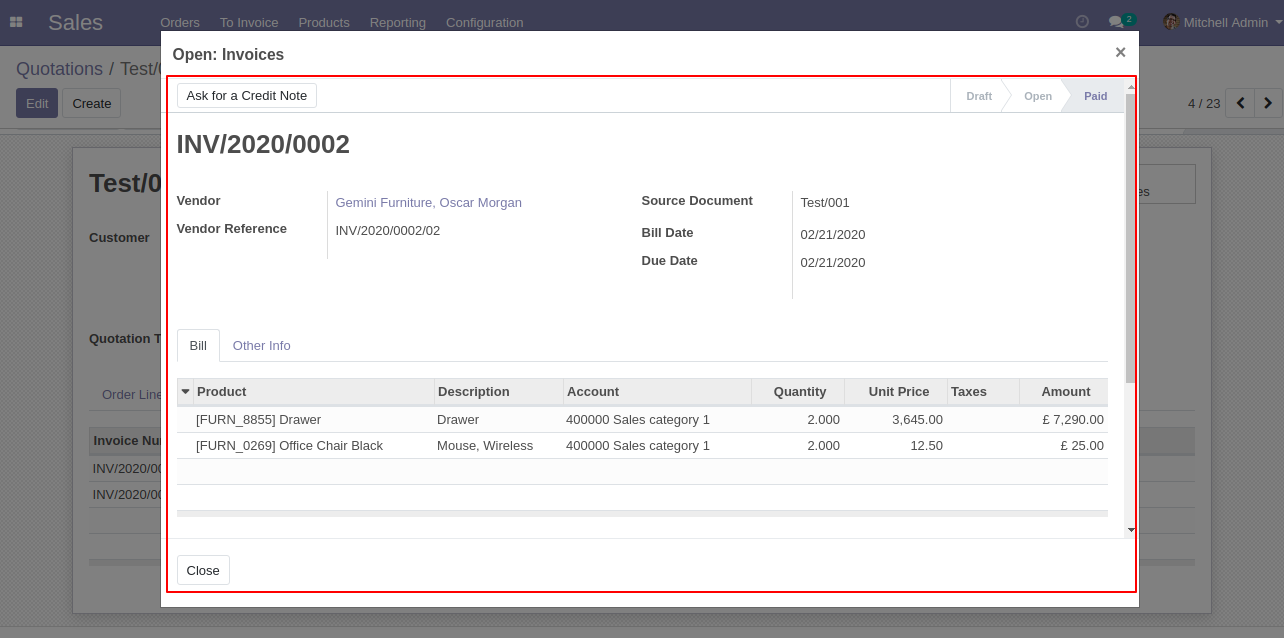Go to next record arrow
1284x638 pixels.
(1268, 103)
